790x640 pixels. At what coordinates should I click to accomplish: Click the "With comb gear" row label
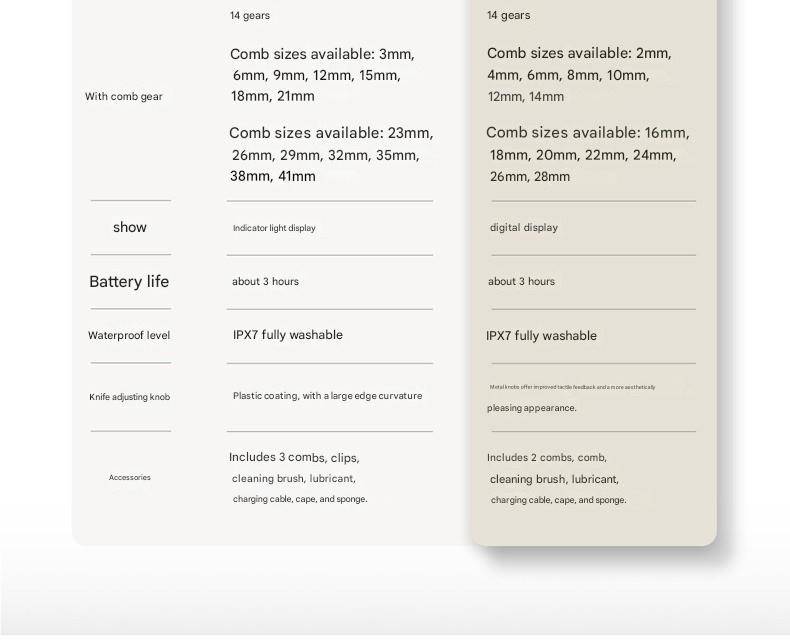[123, 97]
